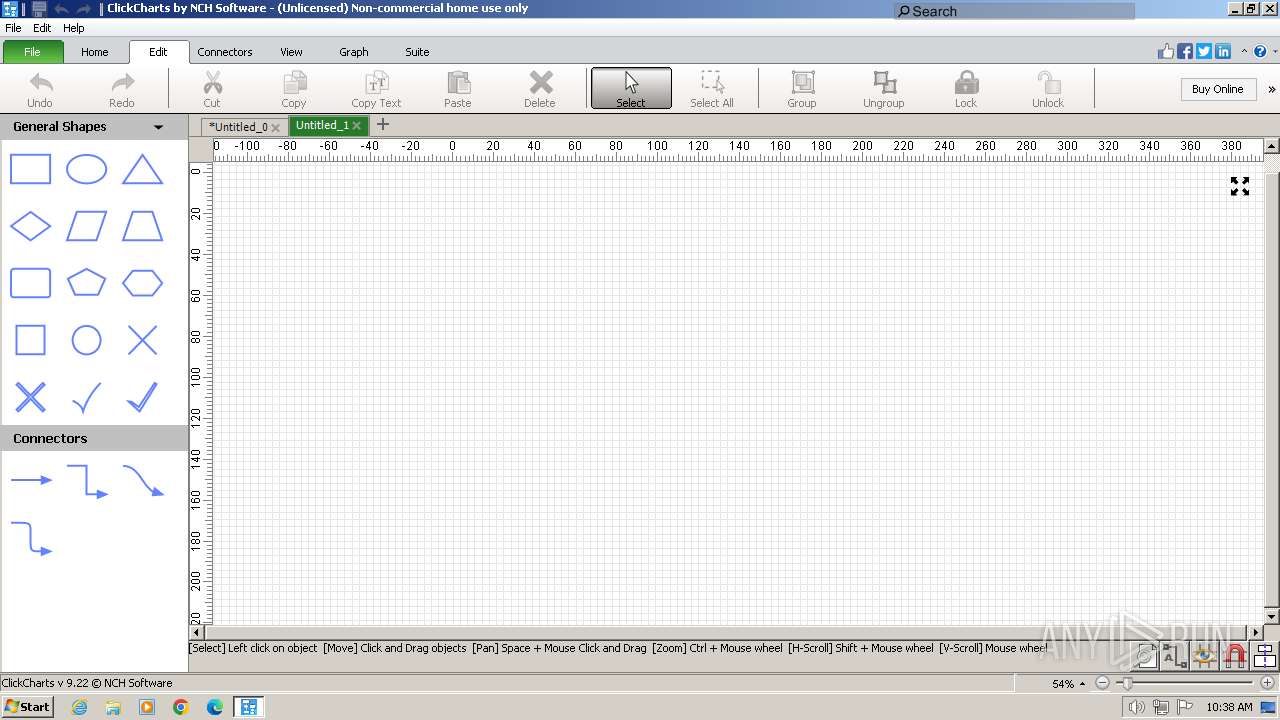The width and height of the screenshot is (1280, 720).
Task: Switch to the View tab
Action: 291,52
